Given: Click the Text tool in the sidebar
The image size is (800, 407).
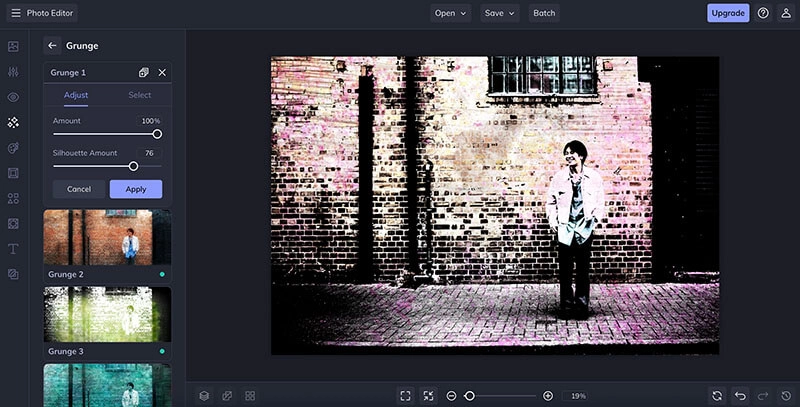Looking at the screenshot, I should [13, 248].
